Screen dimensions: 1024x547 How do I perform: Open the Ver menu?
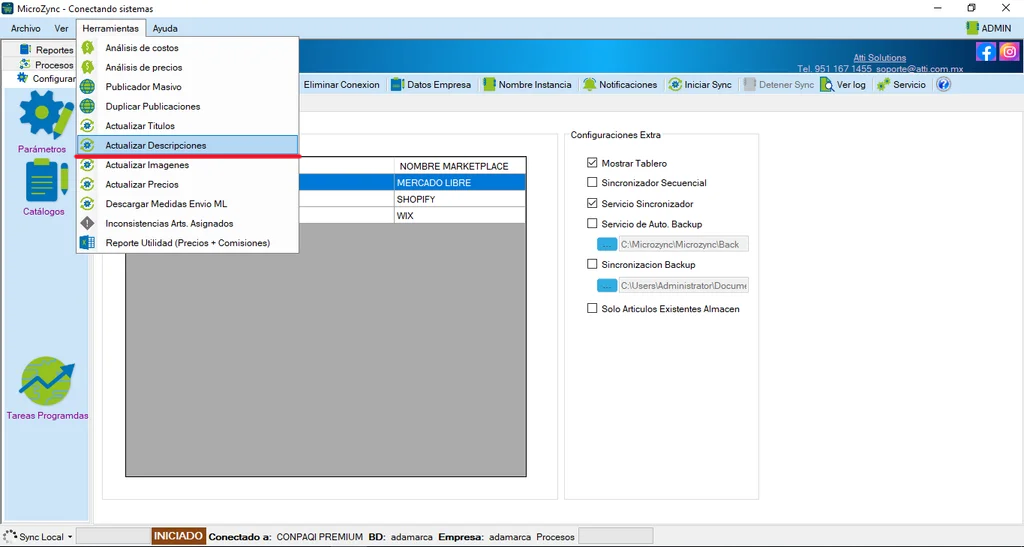(61, 28)
